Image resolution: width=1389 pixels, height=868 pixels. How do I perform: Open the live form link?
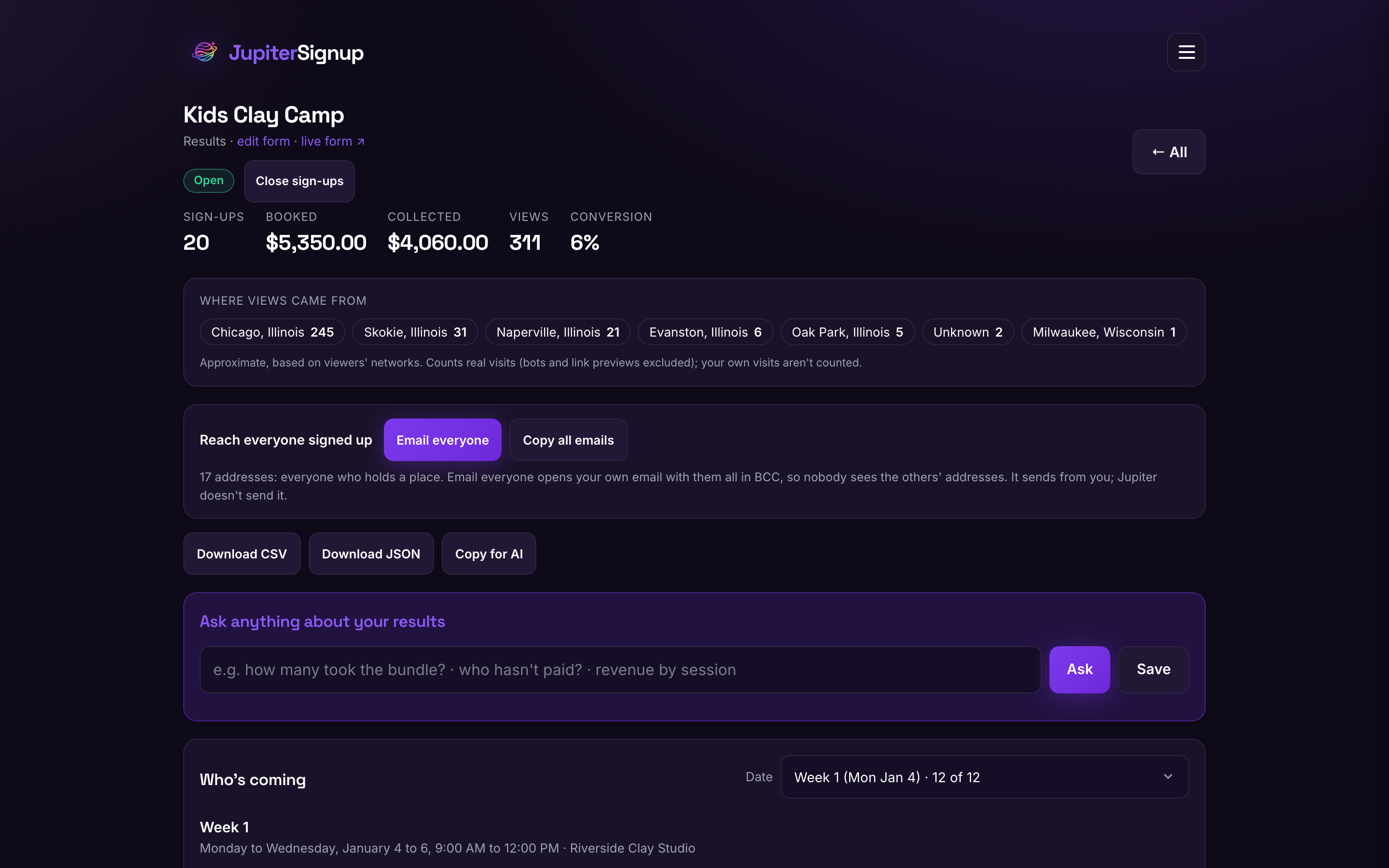[x=332, y=141]
